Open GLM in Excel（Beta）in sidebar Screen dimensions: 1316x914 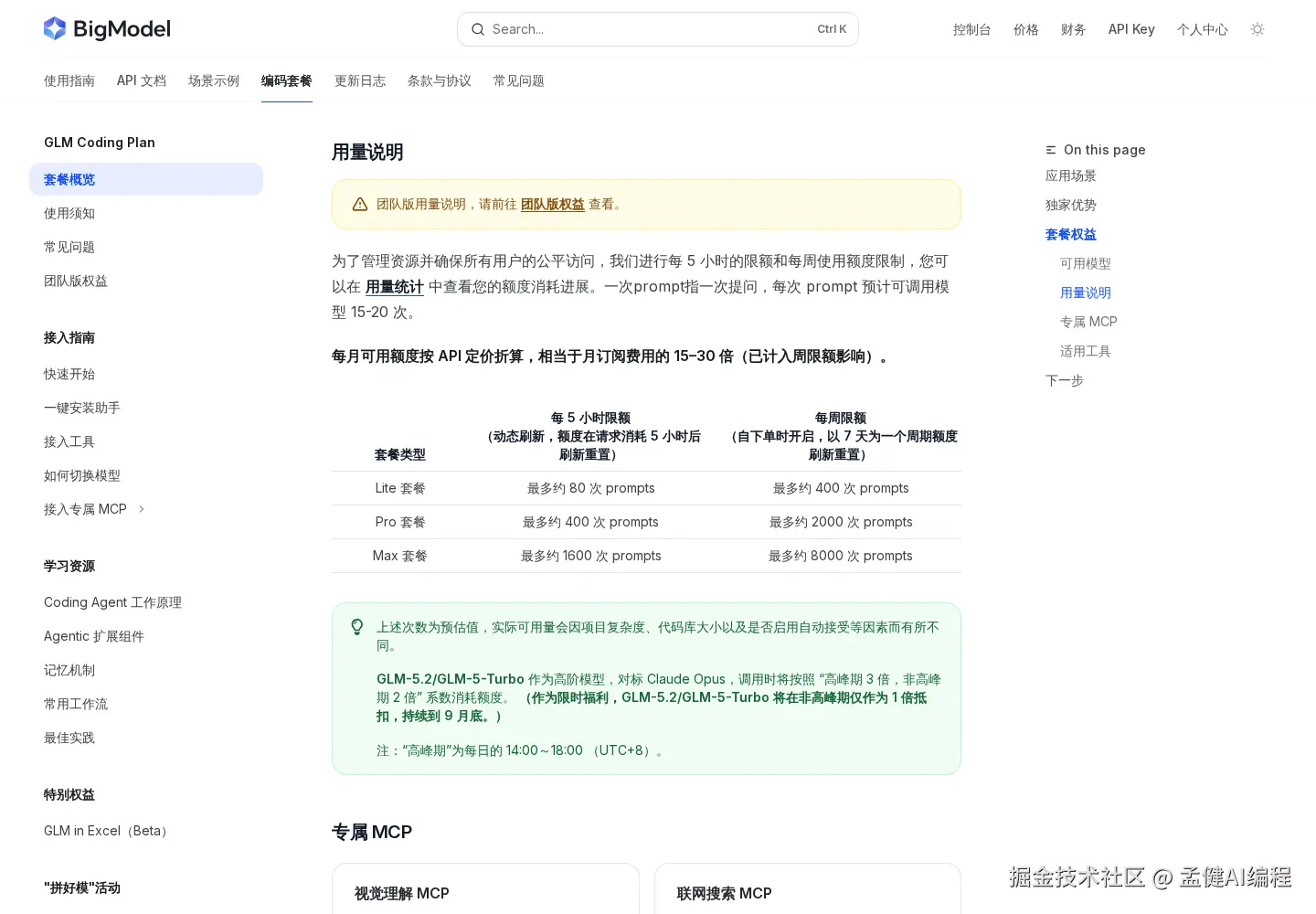pyautogui.click(x=146, y=831)
